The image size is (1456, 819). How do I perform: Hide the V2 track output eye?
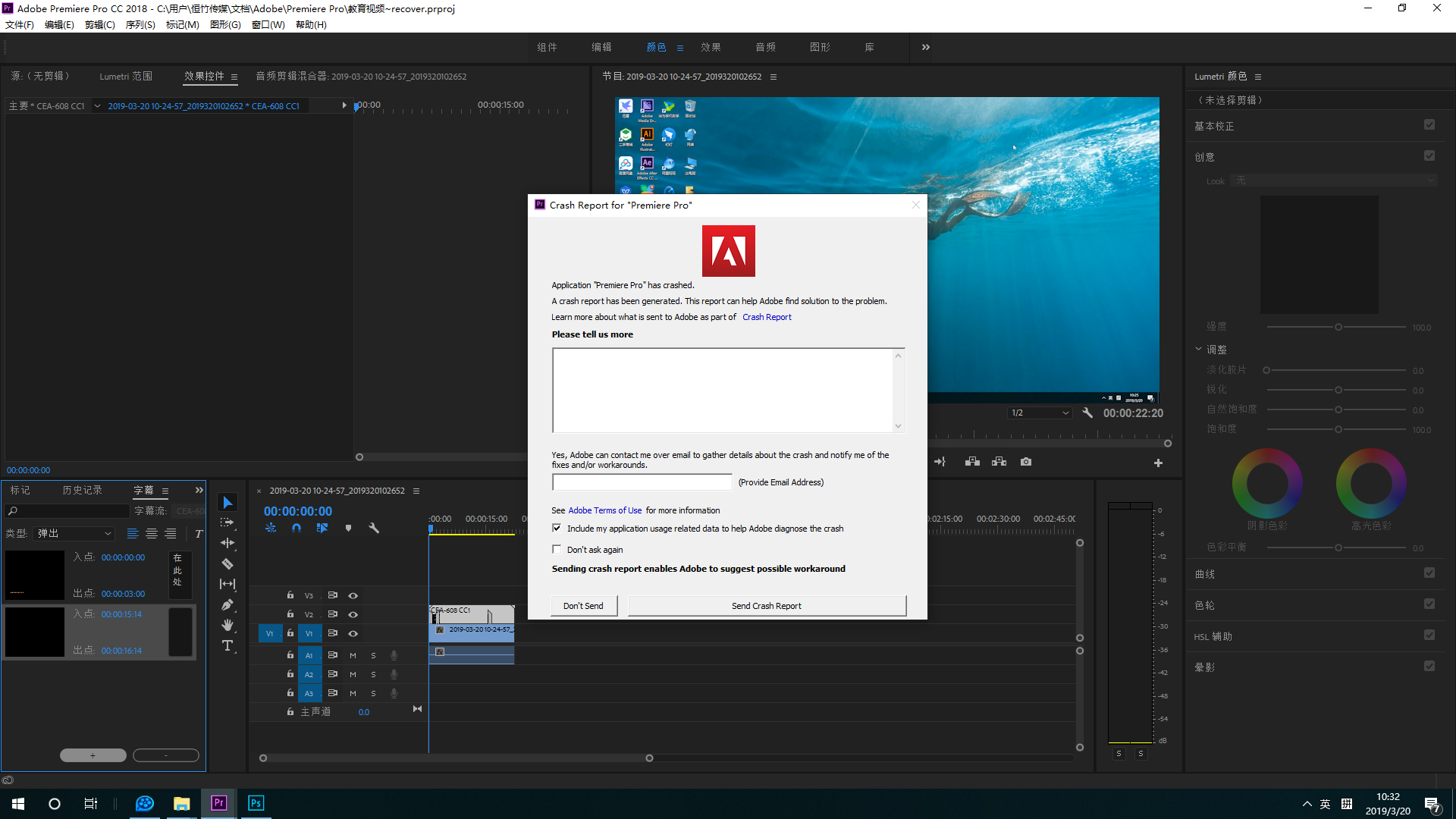click(353, 614)
